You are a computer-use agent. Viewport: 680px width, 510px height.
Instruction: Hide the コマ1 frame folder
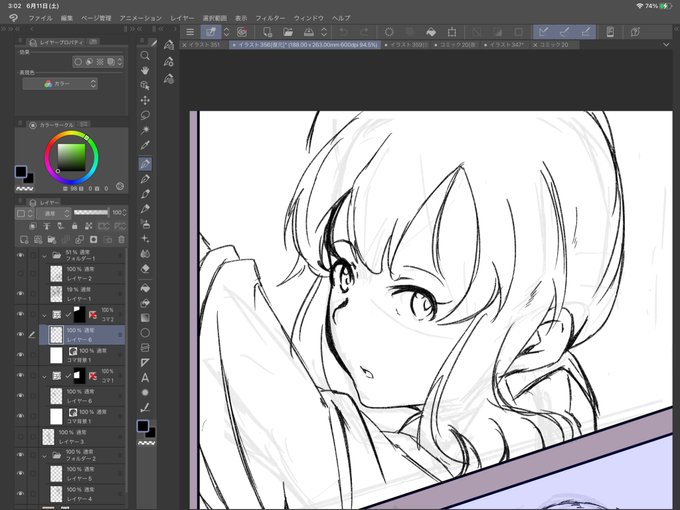20,375
